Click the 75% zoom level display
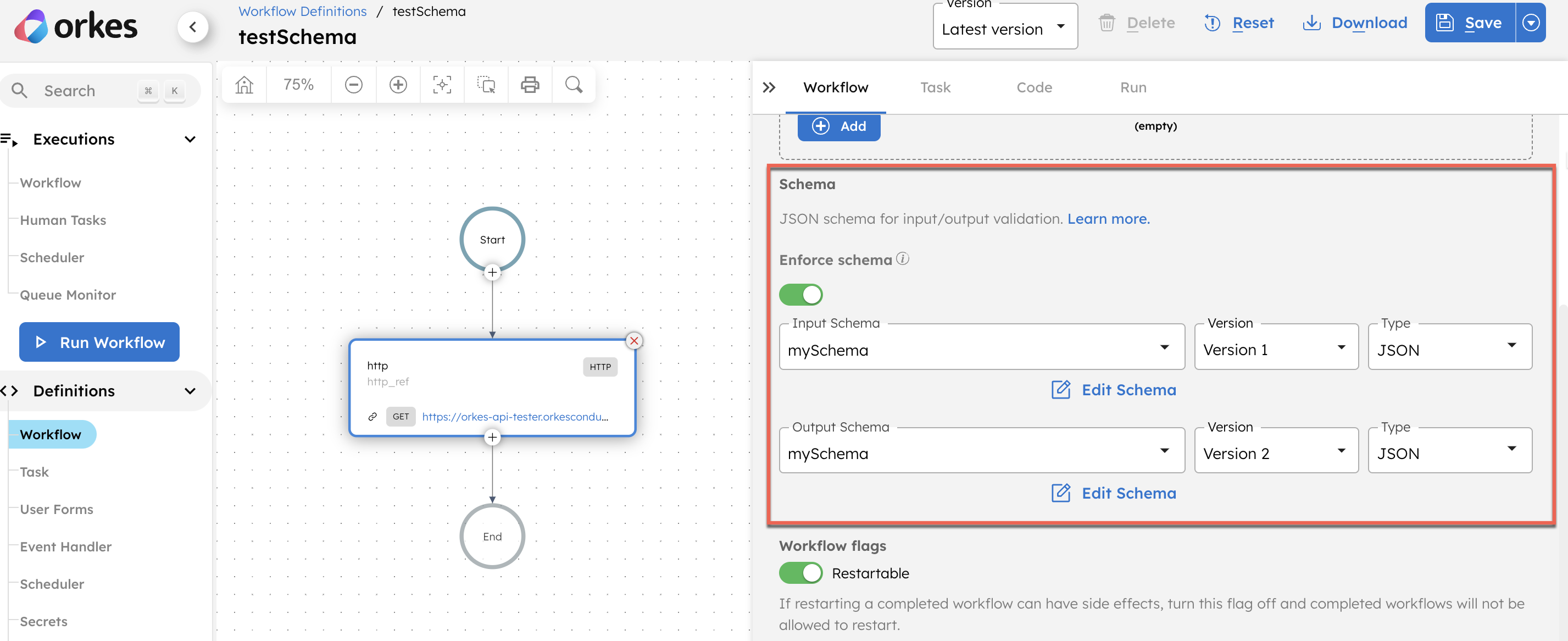Viewport: 1568px width, 641px height. 298,85
